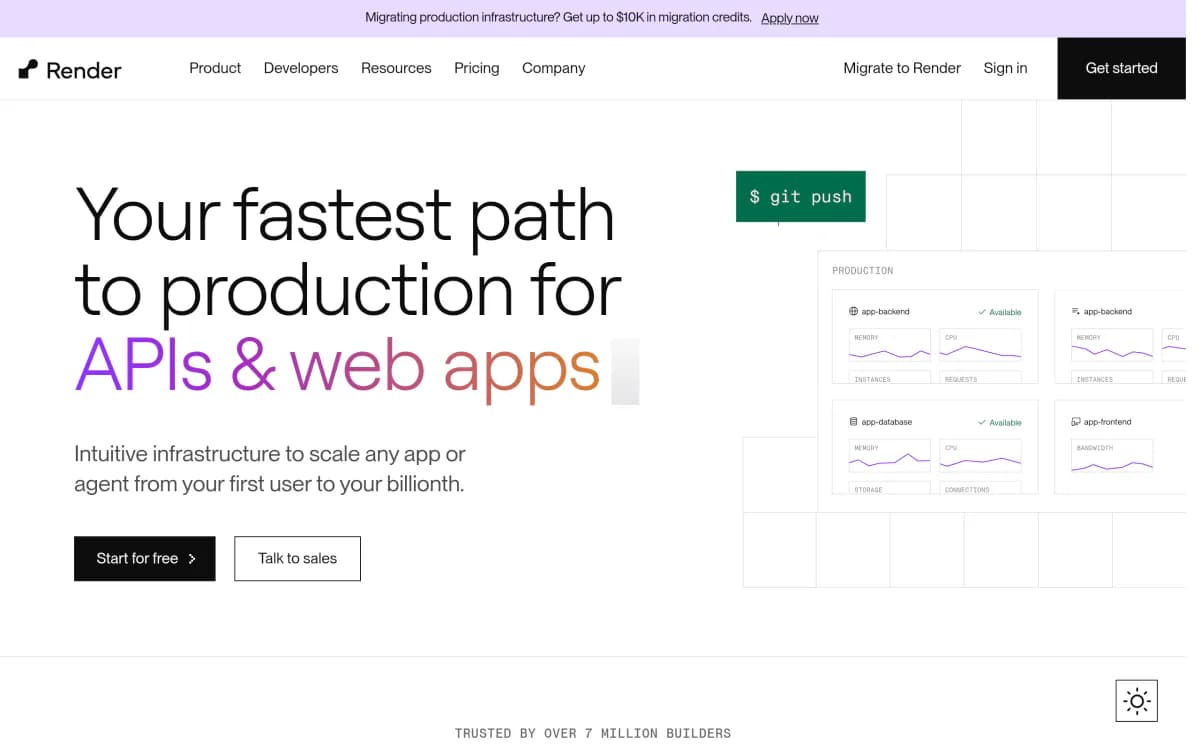Image resolution: width=1200 pixels, height=750 pixels.
Task: Click the CPU chart in the globe app-backend card
Action: [x=981, y=345]
